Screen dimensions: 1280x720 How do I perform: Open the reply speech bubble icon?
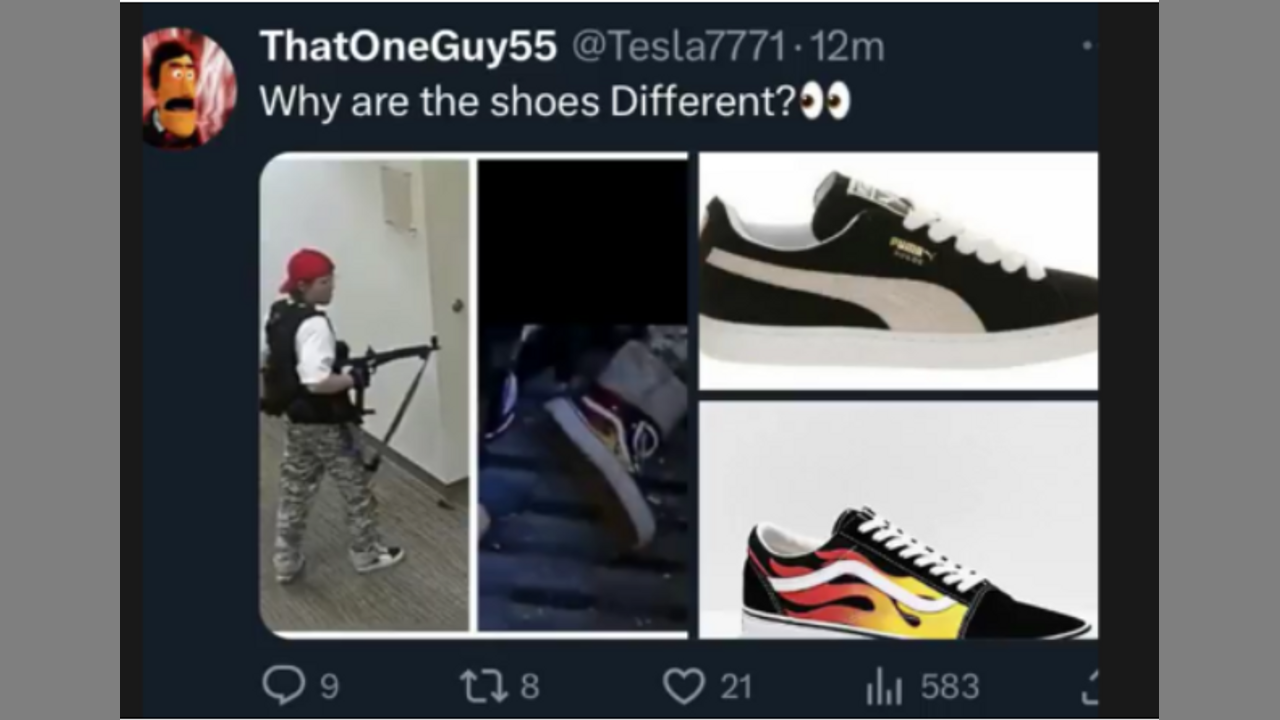point(284,685)
